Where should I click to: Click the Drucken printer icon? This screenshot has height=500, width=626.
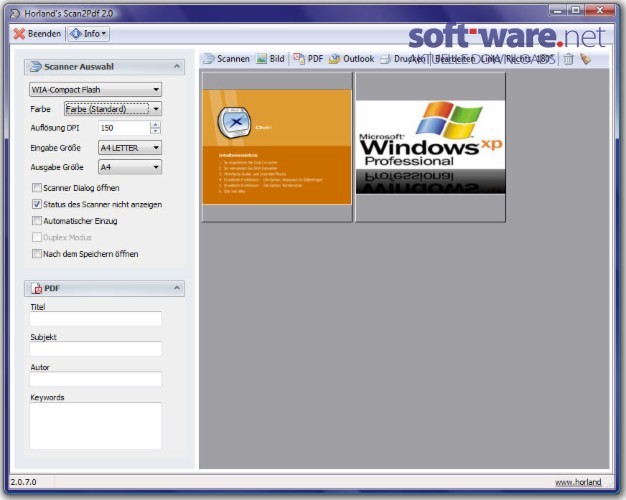point(385,59)
